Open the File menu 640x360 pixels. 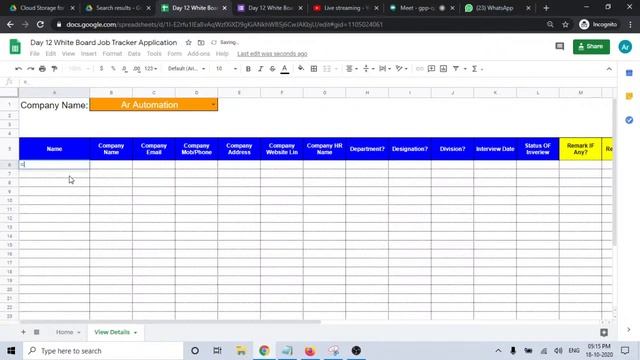pyautogui.click(x=35, y=54)
